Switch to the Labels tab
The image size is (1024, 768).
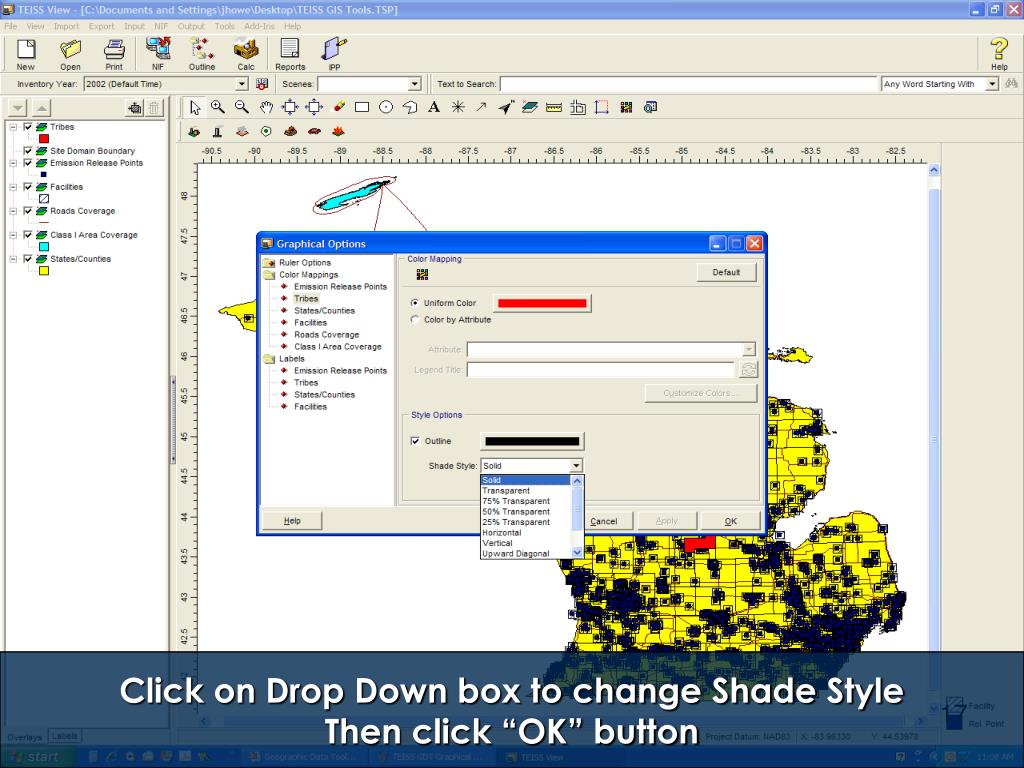pos(65,736)
